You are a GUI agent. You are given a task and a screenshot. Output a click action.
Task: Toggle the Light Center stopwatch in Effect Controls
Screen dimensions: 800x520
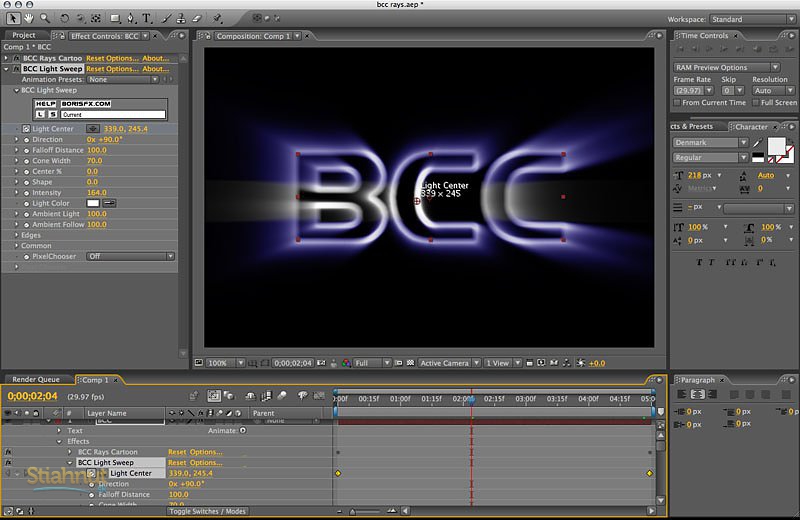(x=27, y=129)
